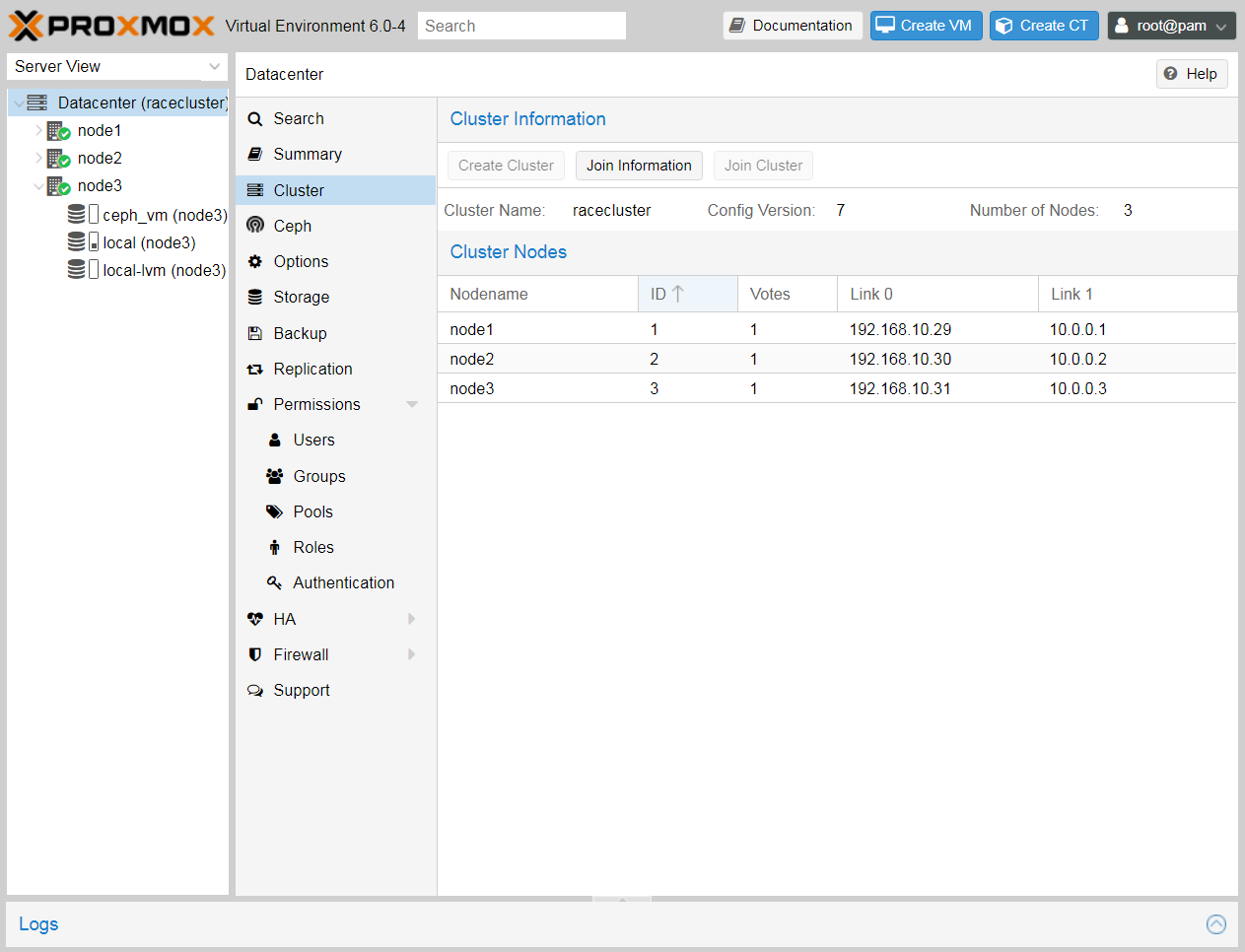The width and height of the screenshot is (1245, 952).
Task: Click the person icon next to Roles
Action: pos(275,547)
